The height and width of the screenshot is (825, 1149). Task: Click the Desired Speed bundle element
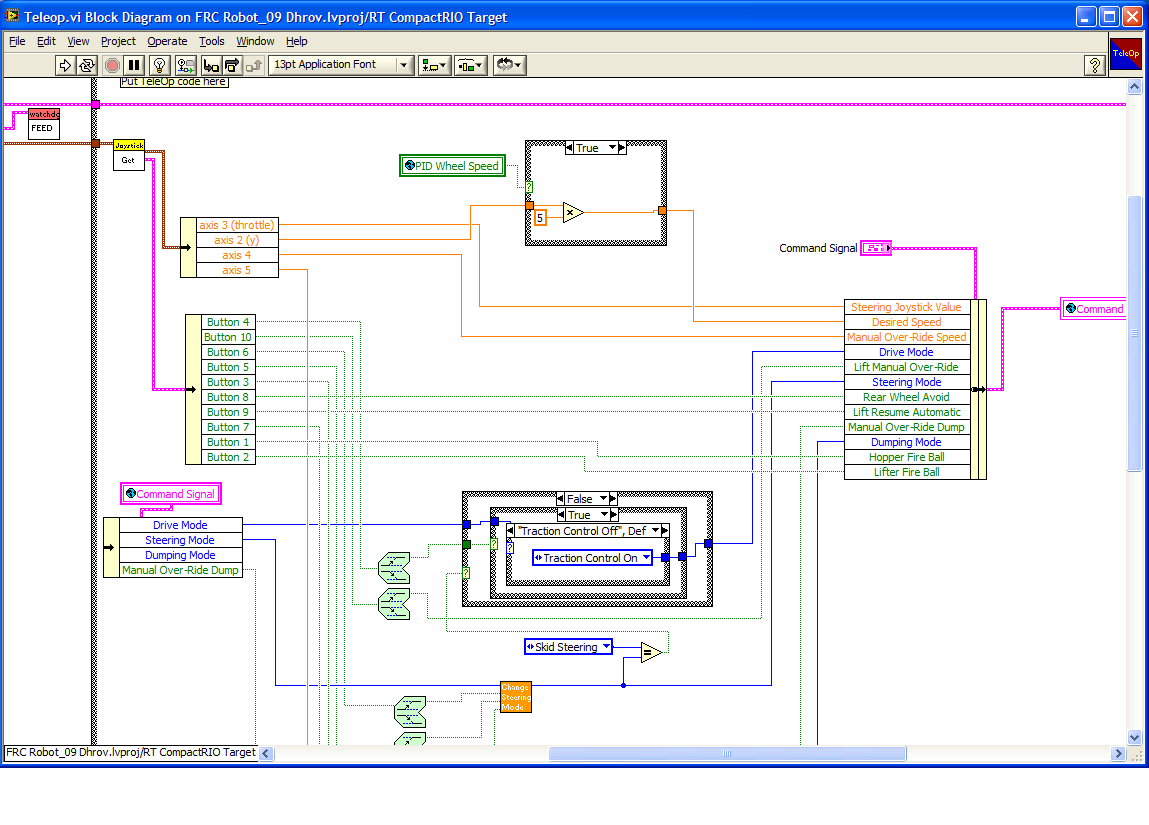[907, 322]
